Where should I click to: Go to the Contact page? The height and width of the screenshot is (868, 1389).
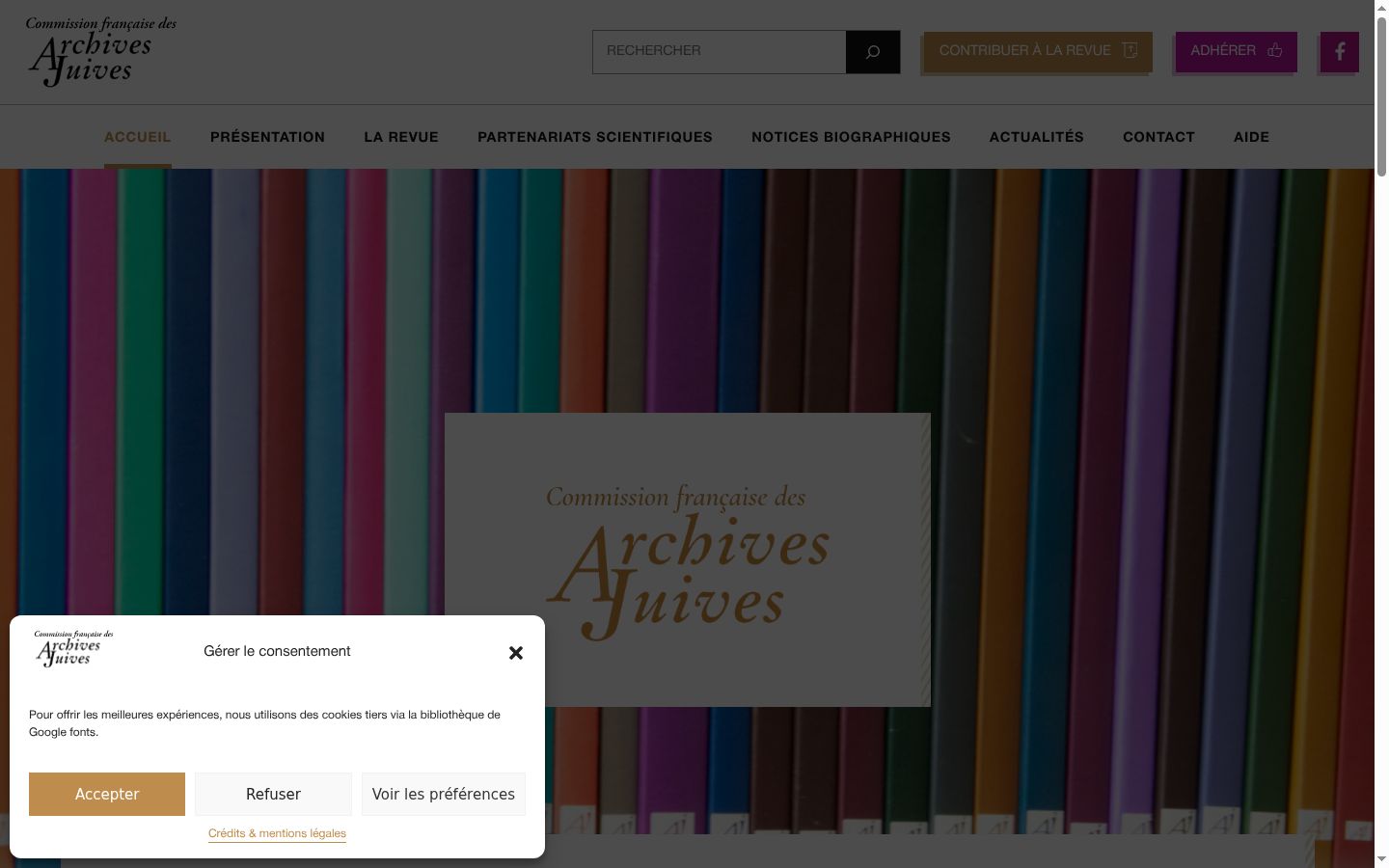point(1158,137)
